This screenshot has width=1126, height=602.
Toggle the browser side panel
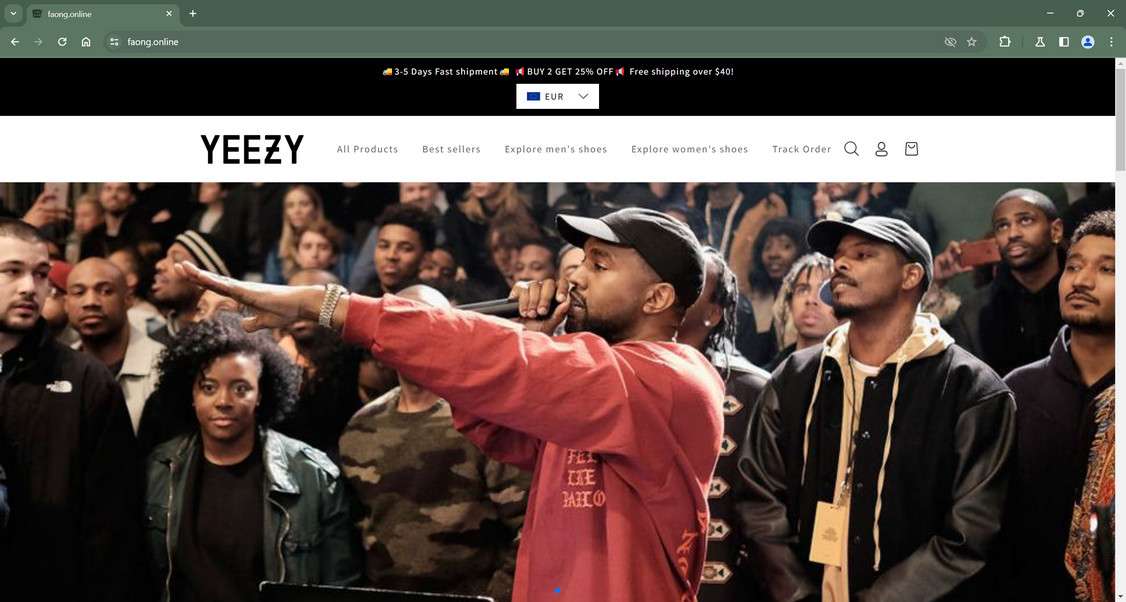(1064, 42)
